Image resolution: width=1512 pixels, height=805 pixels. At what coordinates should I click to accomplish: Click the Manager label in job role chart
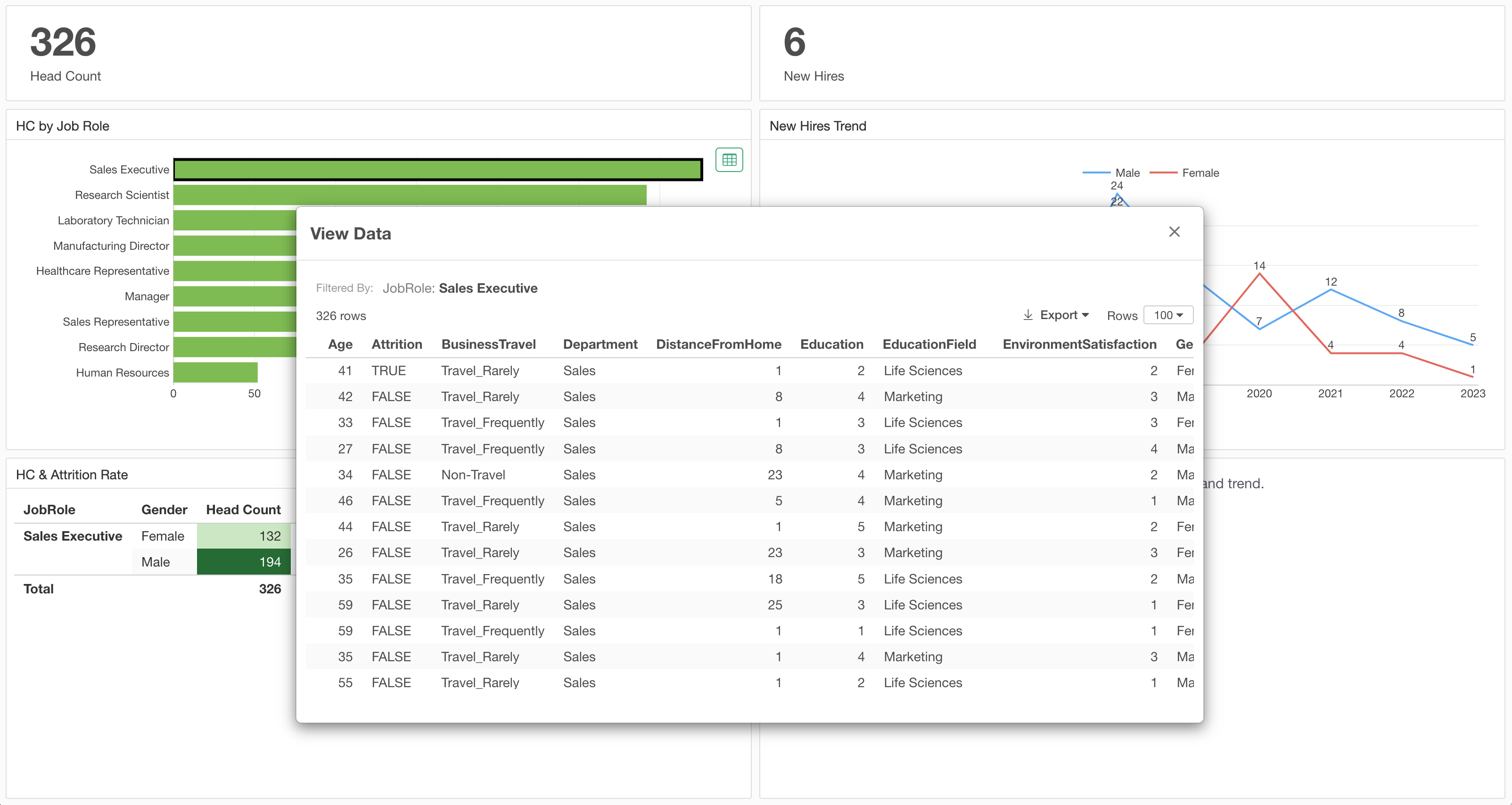147,296
